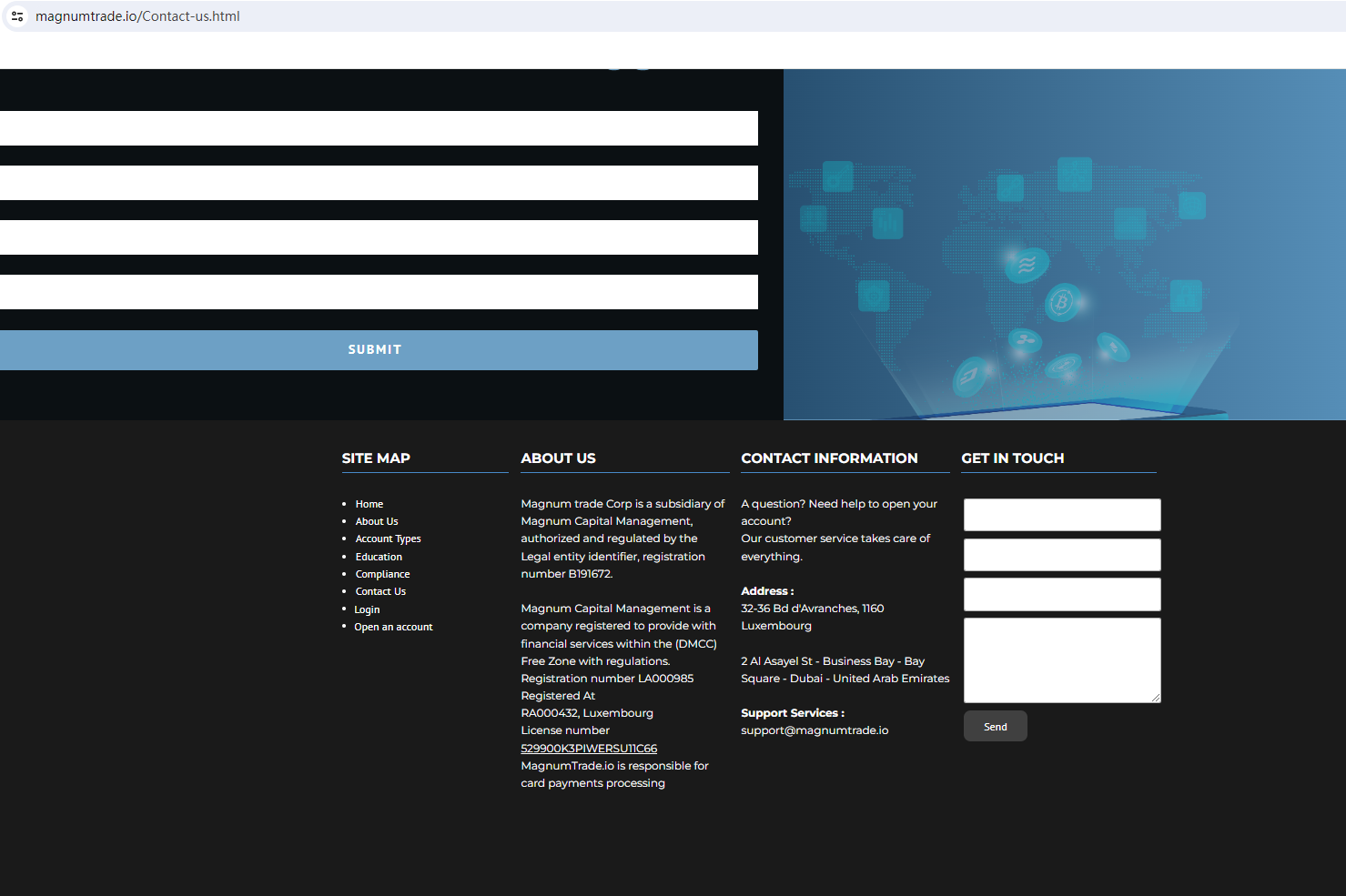Viewport: 1346px width, 896px height.
Task: Click the SUBMIT button
Action: point(379,350)
